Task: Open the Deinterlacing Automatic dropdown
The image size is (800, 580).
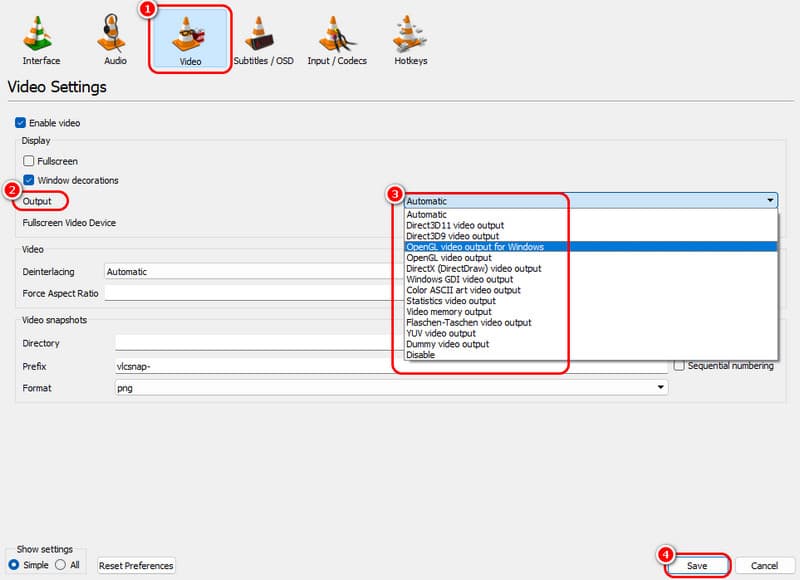Action: [x=250, y=271]
